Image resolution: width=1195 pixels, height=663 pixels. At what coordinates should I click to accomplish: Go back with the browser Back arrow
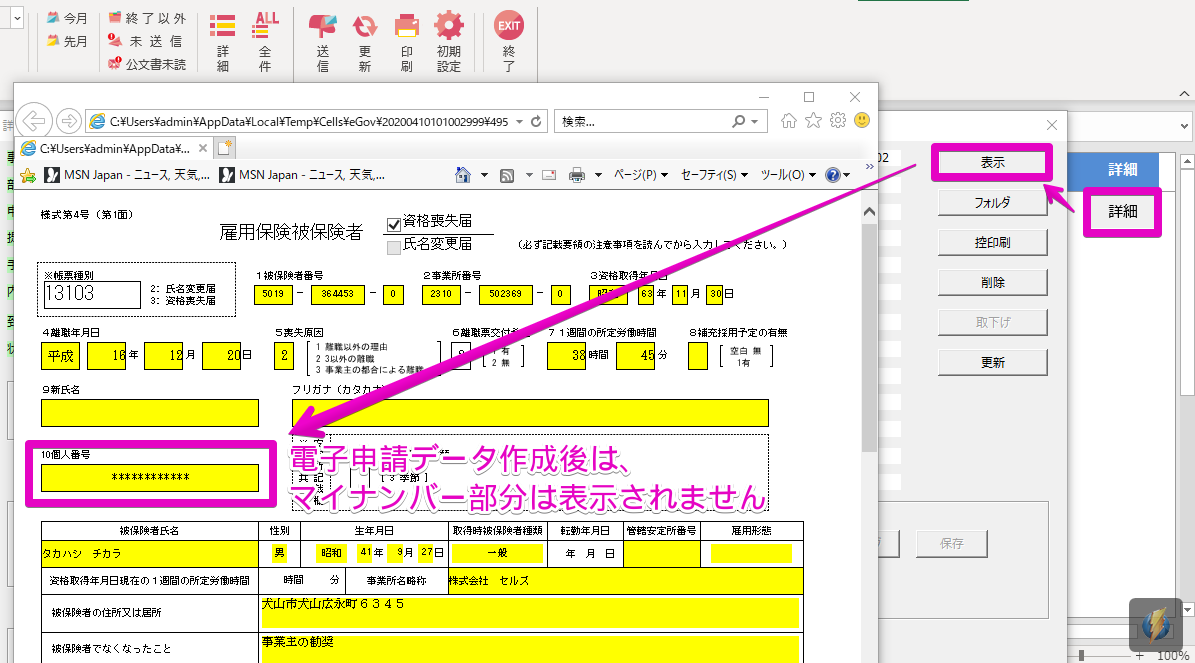click(34, 120)
